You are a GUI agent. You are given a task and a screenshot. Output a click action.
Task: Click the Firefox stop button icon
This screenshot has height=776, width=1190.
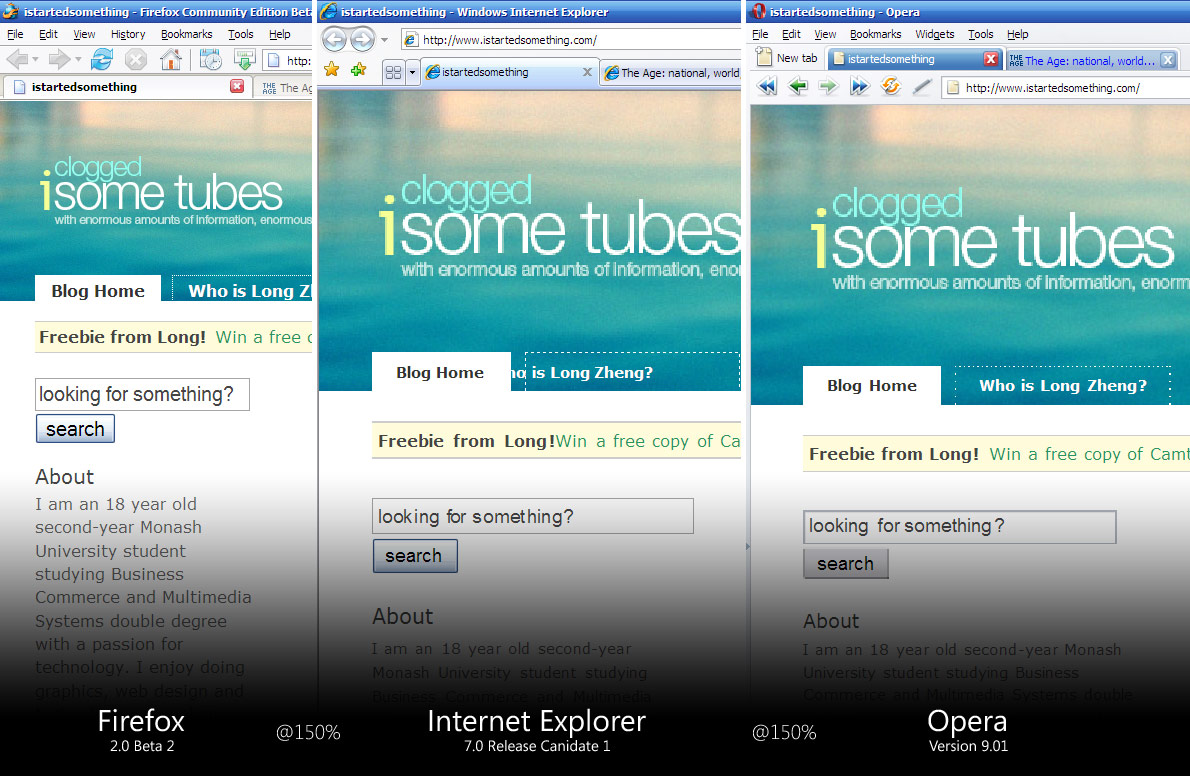[x=136, y=60]
